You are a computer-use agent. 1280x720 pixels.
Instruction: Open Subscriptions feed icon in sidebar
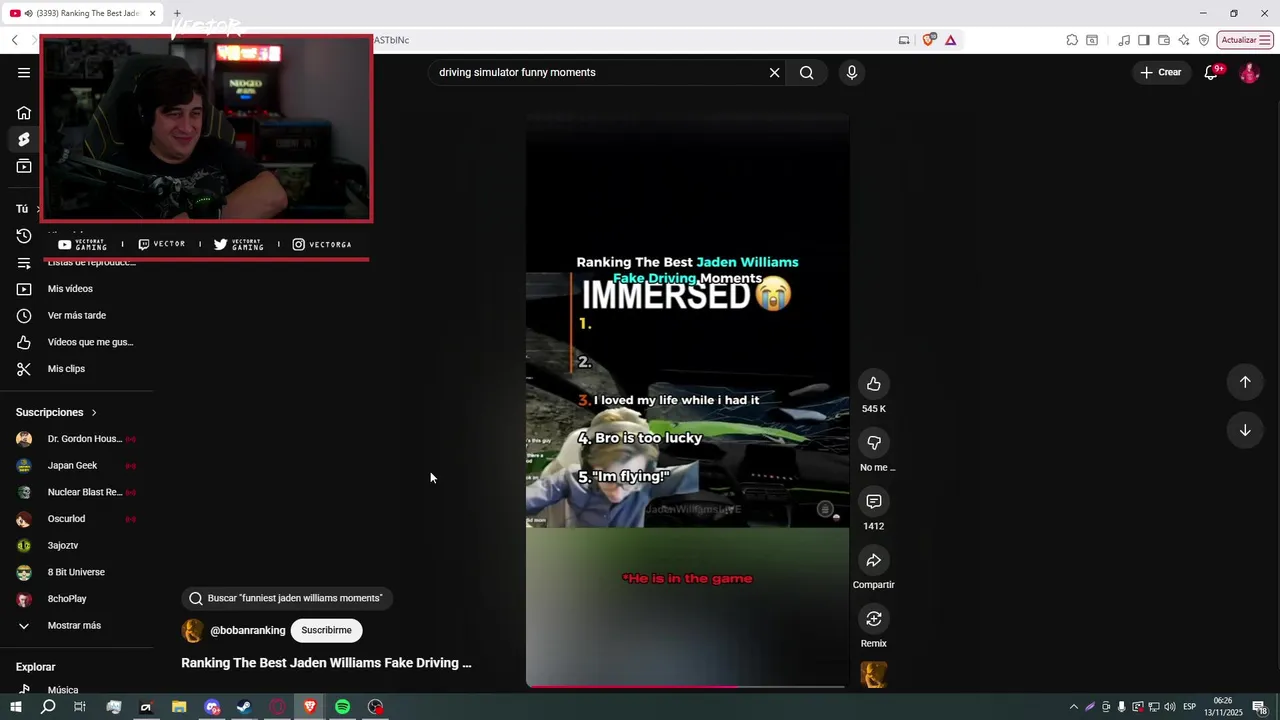coord(24,166)
